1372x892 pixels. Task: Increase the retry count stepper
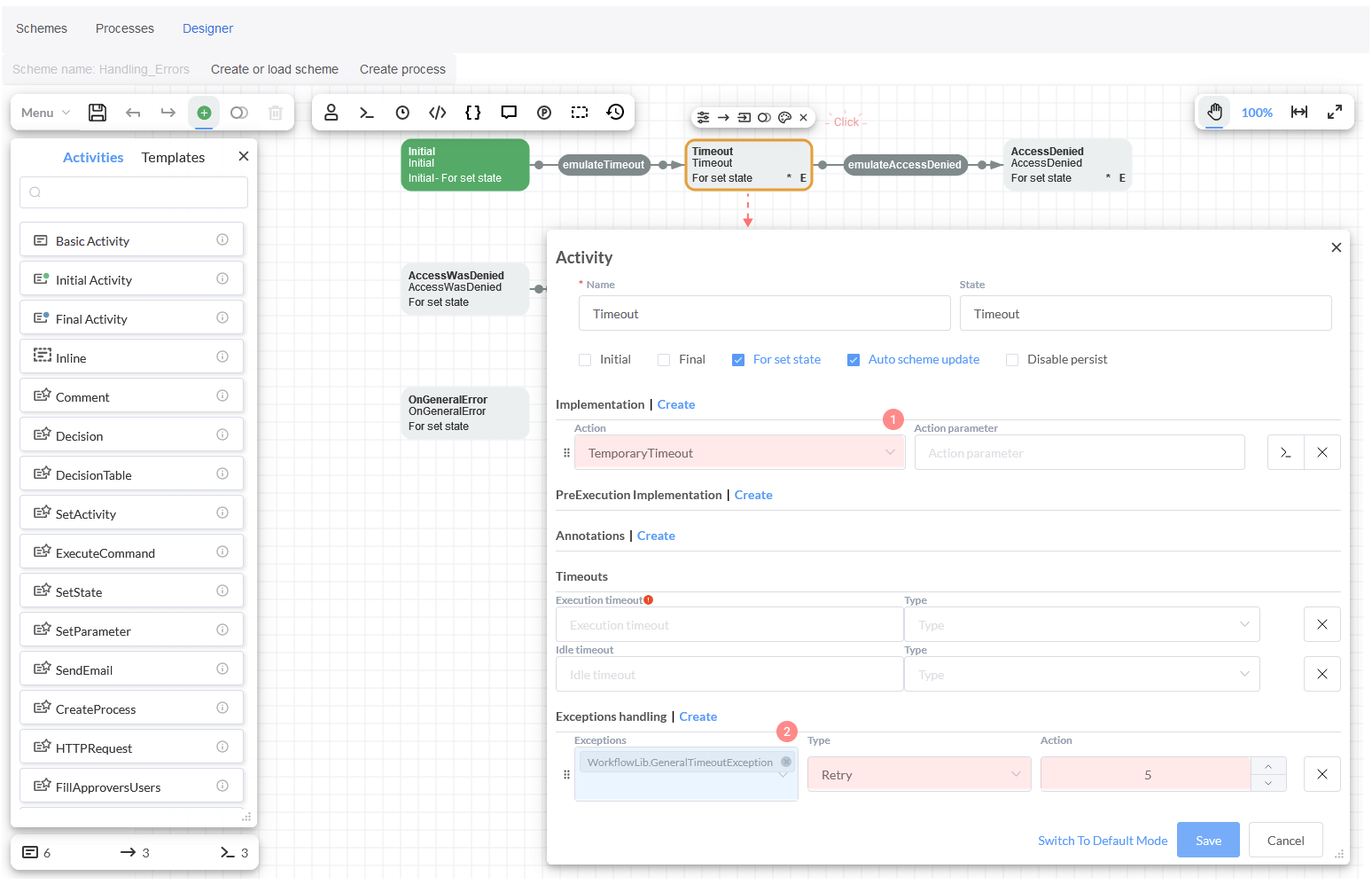click(x=1268, y=766)
